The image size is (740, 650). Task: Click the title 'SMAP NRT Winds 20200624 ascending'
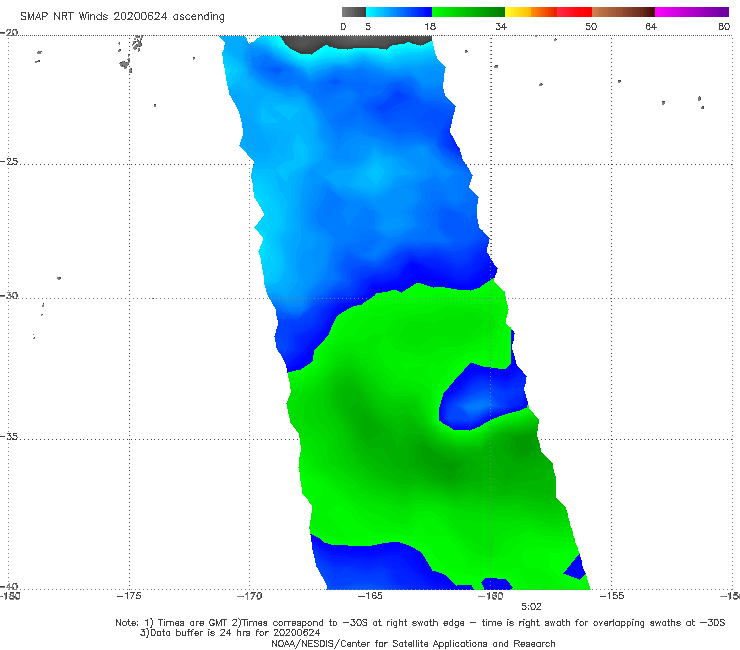[x=122, y=17]
